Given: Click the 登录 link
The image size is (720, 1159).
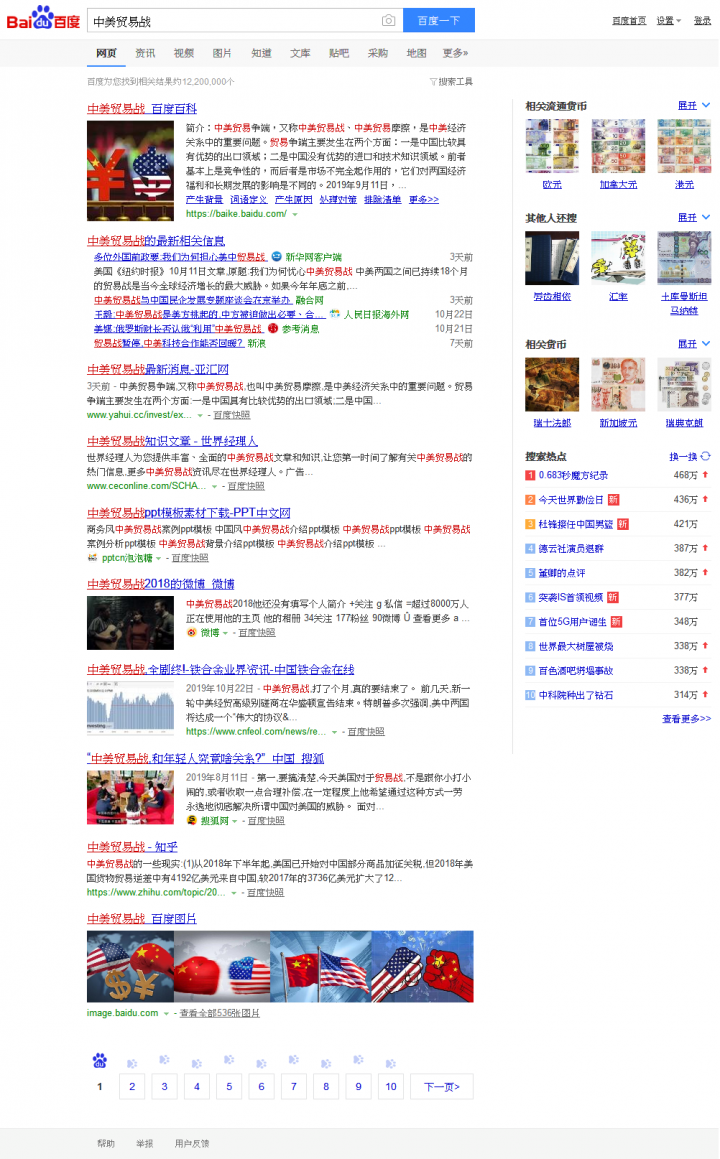Looking at the screenshot, I should (702, 21).
